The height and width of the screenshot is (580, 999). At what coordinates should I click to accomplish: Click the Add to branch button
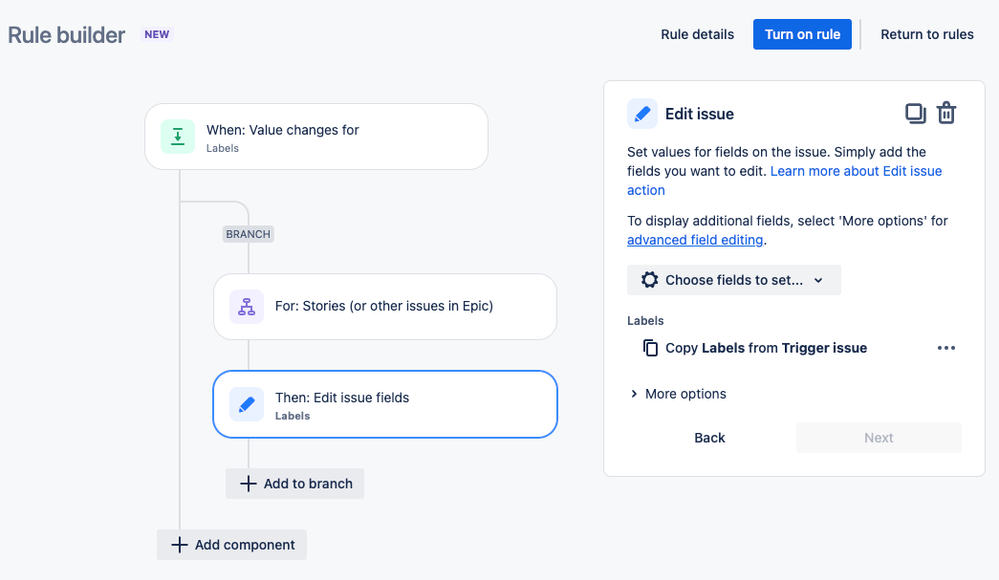(x=295, y=484)
